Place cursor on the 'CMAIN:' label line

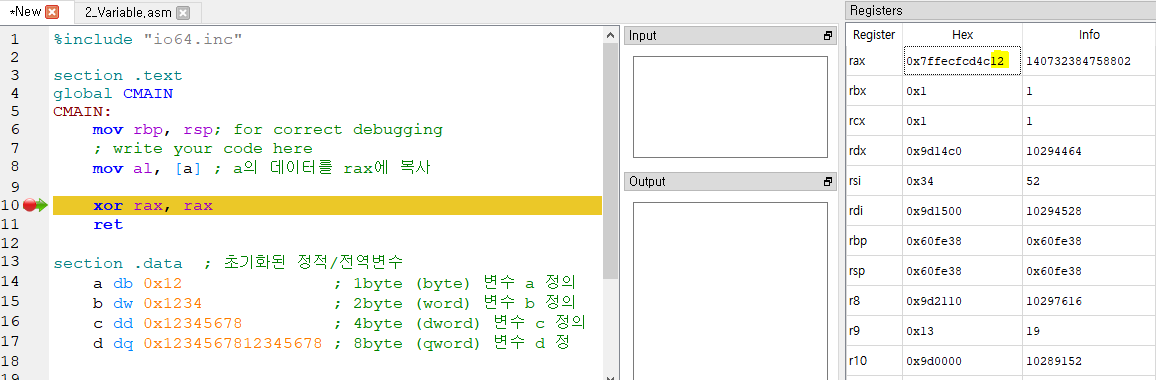(82, 111)
